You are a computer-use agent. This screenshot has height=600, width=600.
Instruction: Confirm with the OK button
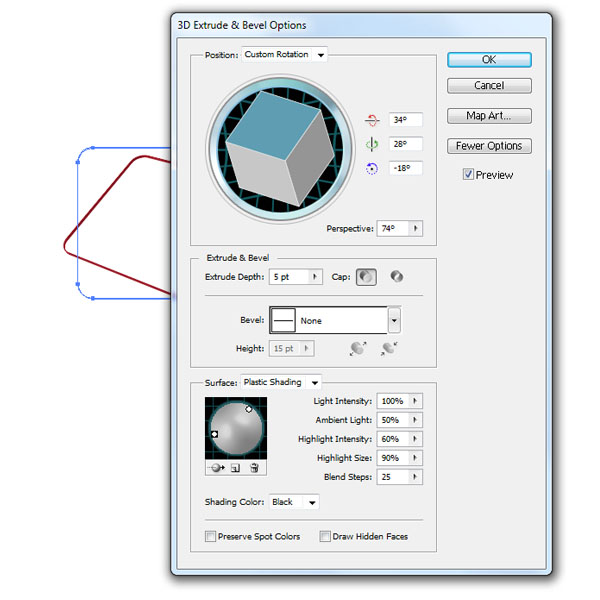(x=489, y=60)
